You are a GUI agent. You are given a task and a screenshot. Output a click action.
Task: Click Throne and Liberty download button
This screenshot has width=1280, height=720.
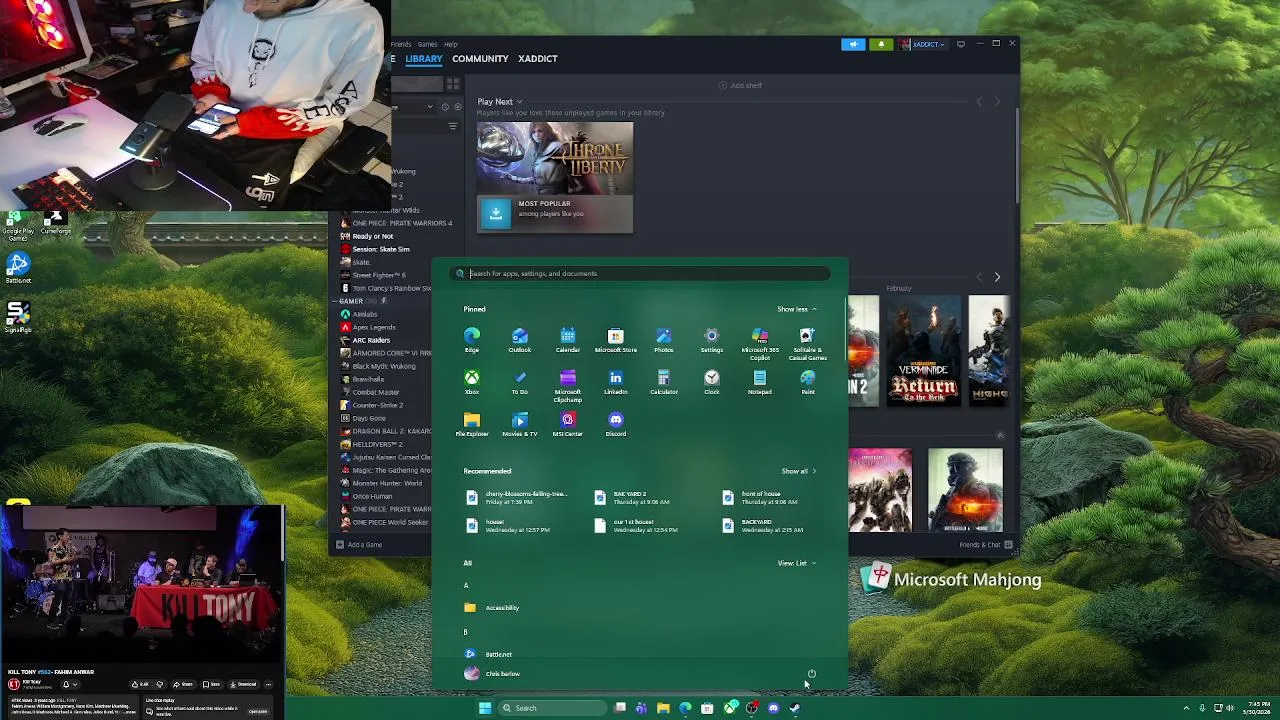[496, 213]
